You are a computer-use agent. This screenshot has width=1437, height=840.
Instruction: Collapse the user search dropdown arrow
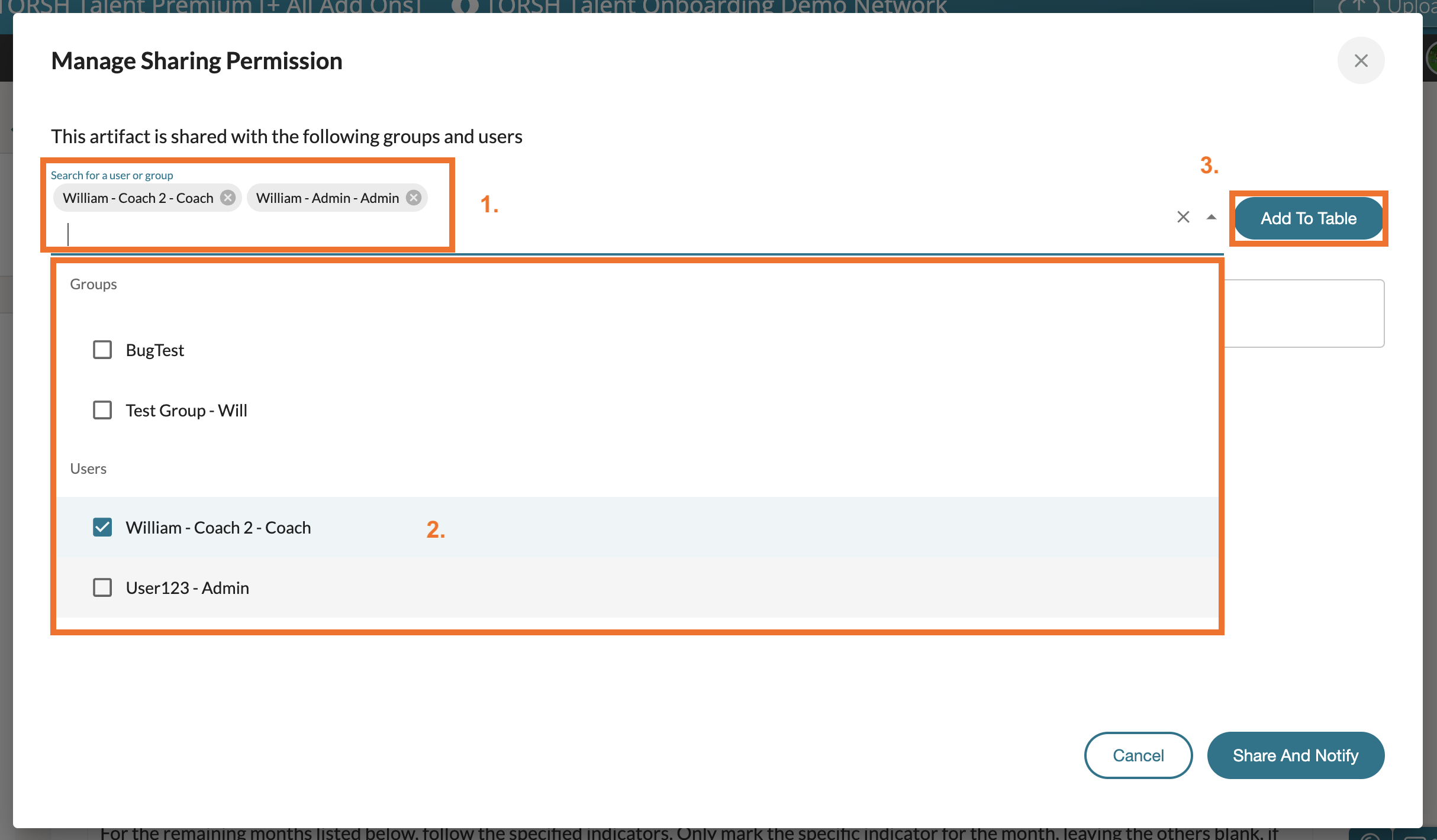coord(1212,217)
